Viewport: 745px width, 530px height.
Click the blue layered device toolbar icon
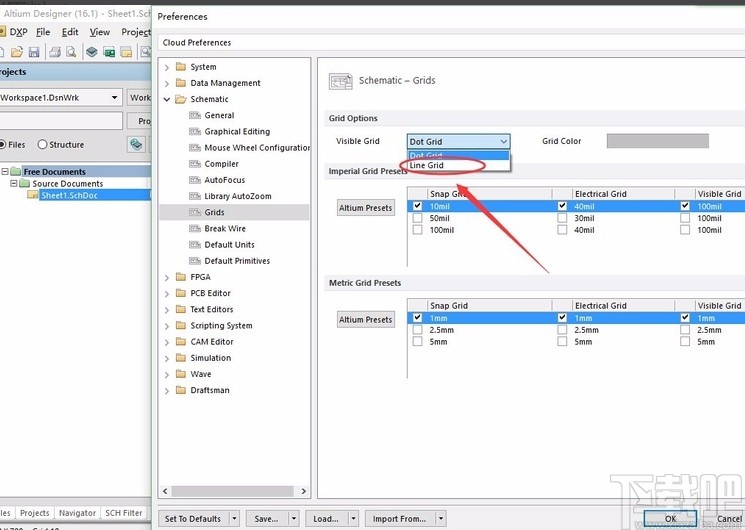92,52
